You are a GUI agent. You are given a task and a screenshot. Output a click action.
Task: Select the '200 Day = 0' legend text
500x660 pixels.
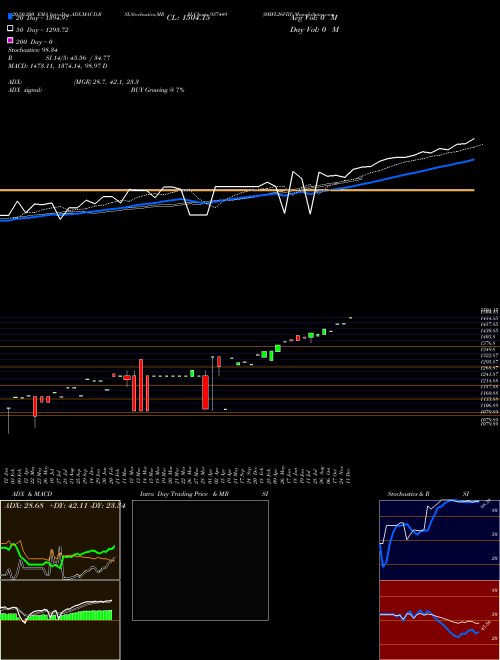click(34, 42)
